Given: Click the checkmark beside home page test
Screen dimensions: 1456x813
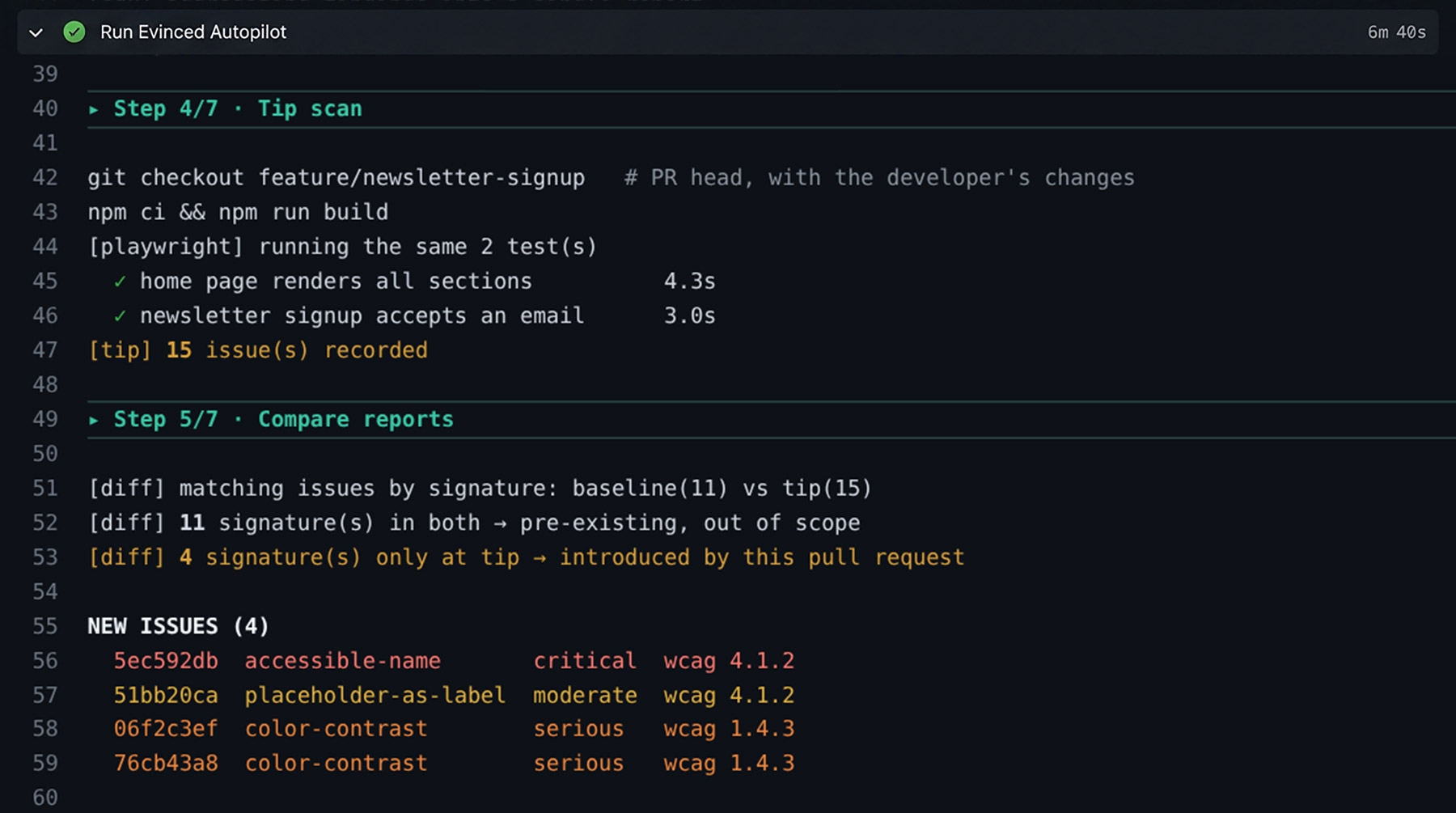Looking at the screenshot, I should pyautogui.click(x=120, y=282).
